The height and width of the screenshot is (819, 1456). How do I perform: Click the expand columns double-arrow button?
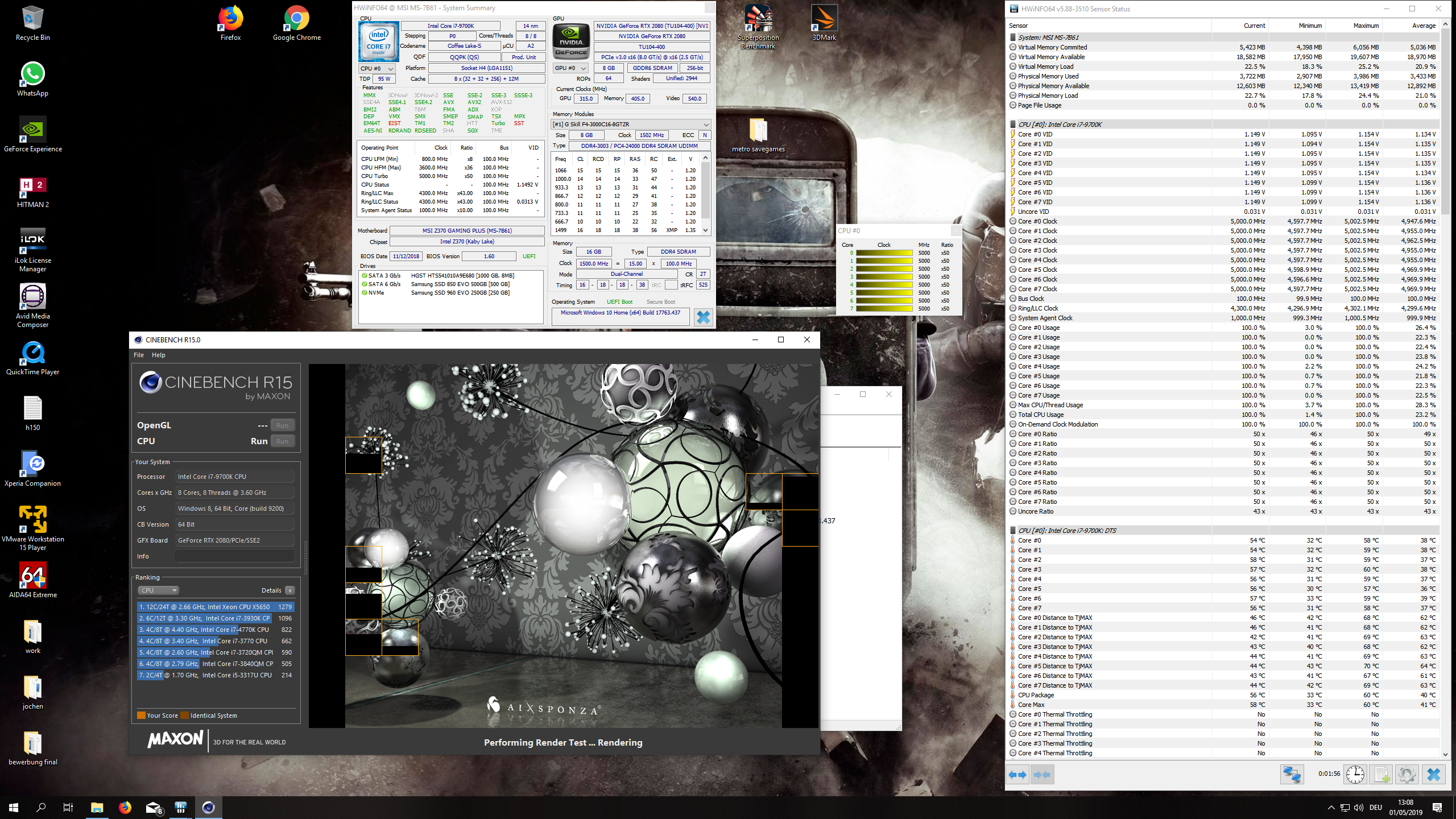click(x=1017, y=775)
